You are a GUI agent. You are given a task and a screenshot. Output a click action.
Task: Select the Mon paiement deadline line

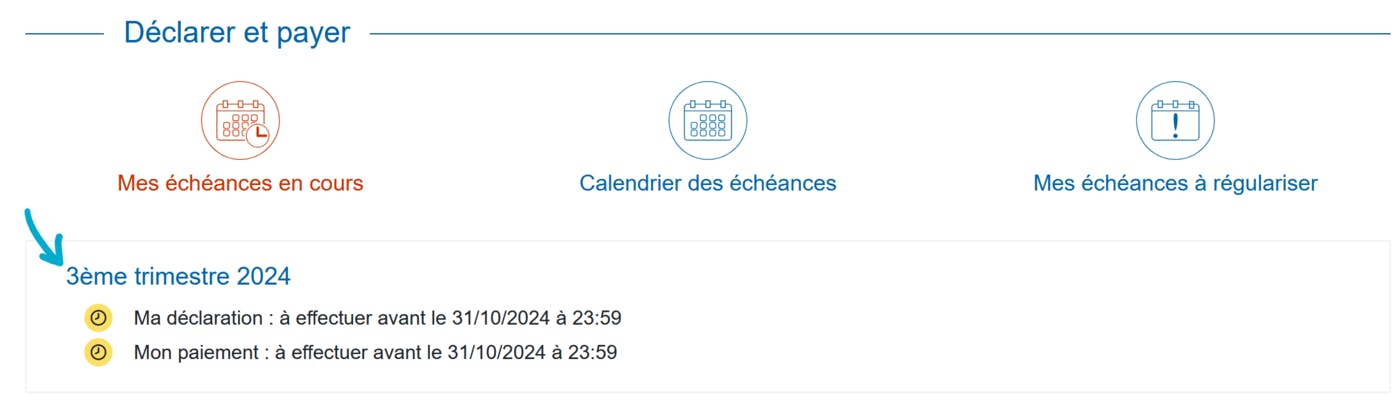point(375,353)
